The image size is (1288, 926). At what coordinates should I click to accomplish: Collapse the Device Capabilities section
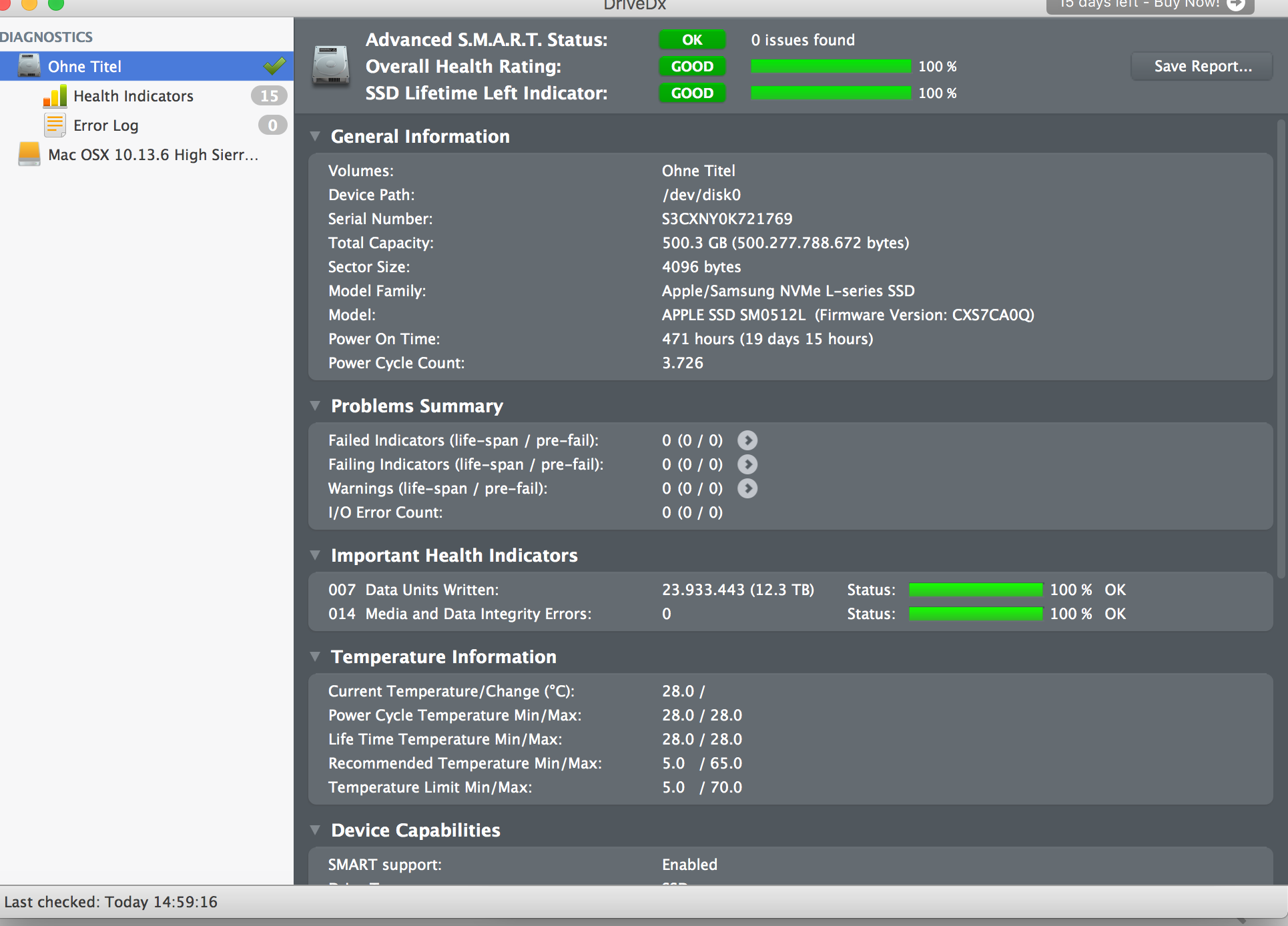pyautogui.click(x=315, y=830)
